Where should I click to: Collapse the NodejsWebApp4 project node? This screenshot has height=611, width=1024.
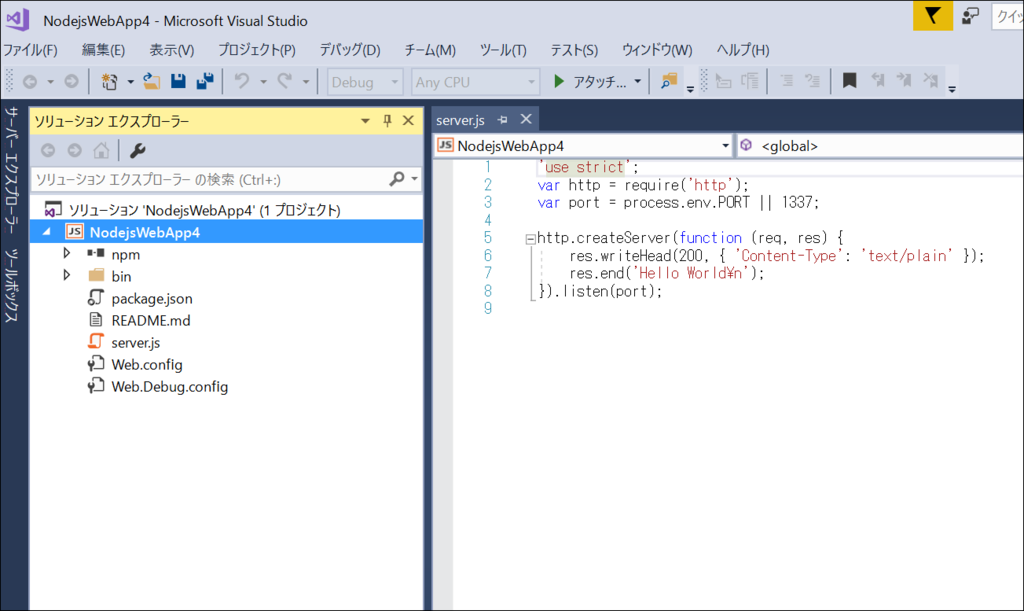(47, 232)
